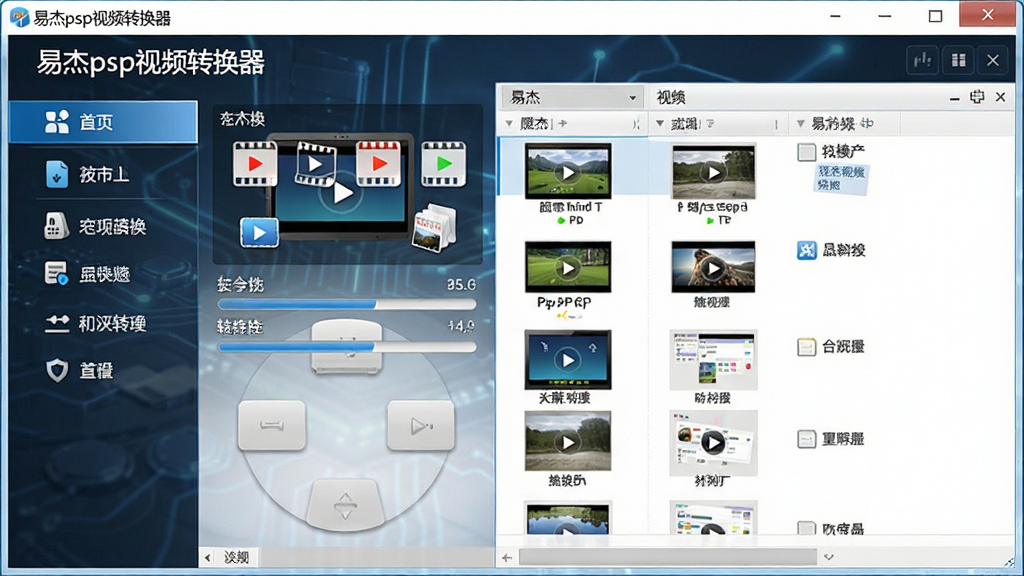Viewport: 1024px width, 576px height.
Task: Expand the triangle of the first thumbnail column header
Action: [509, 123]
